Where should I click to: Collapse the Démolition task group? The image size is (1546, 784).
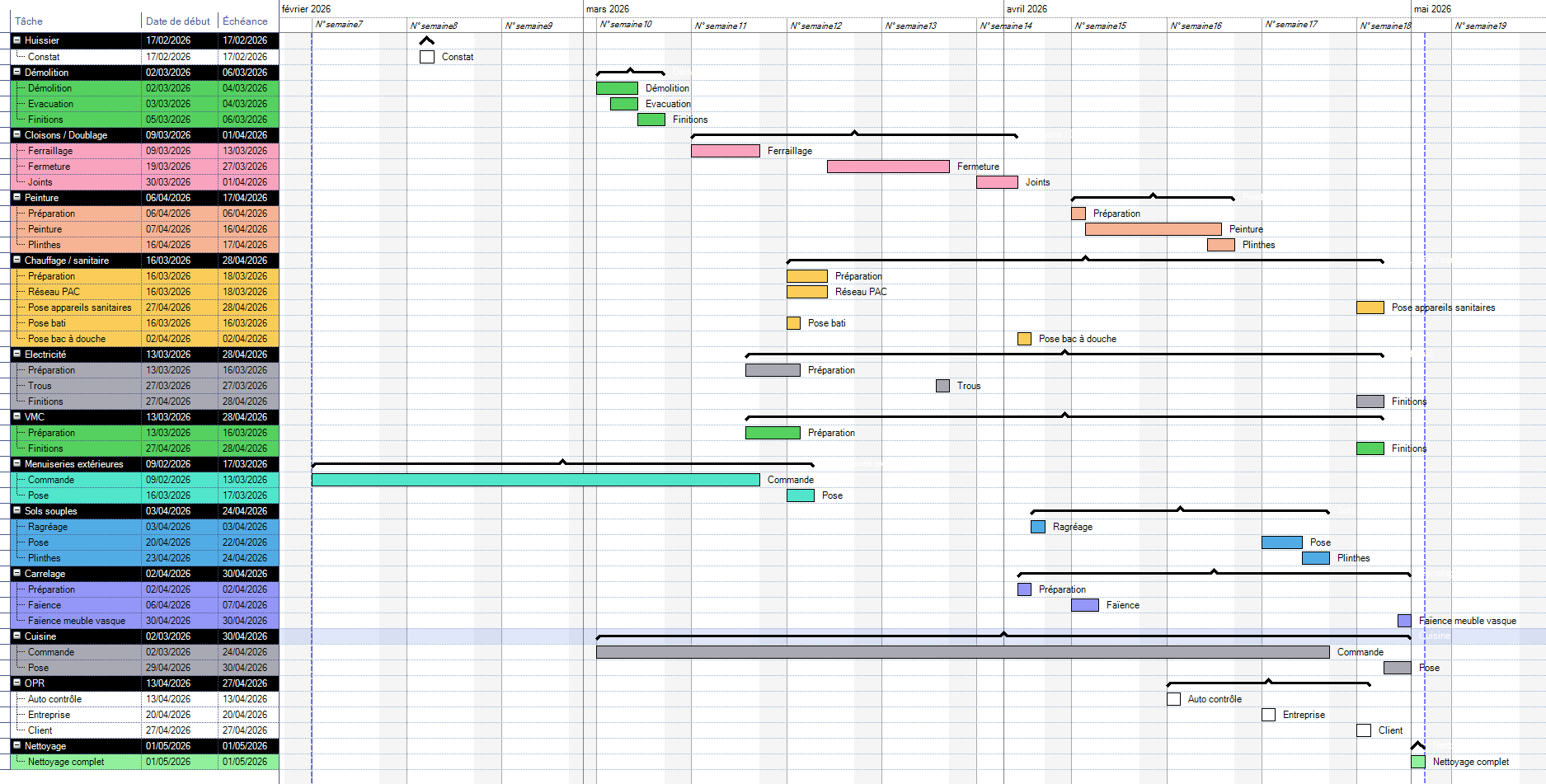(x=16, y=72)
